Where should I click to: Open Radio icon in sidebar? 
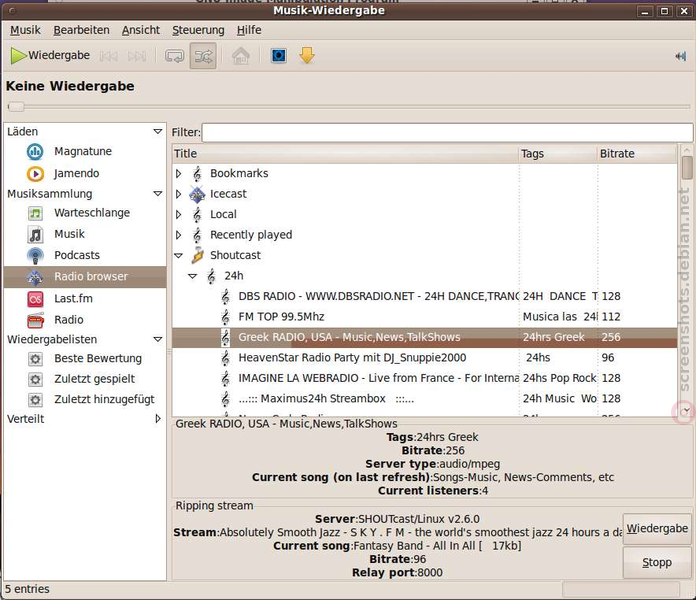(x=35, y=320)
